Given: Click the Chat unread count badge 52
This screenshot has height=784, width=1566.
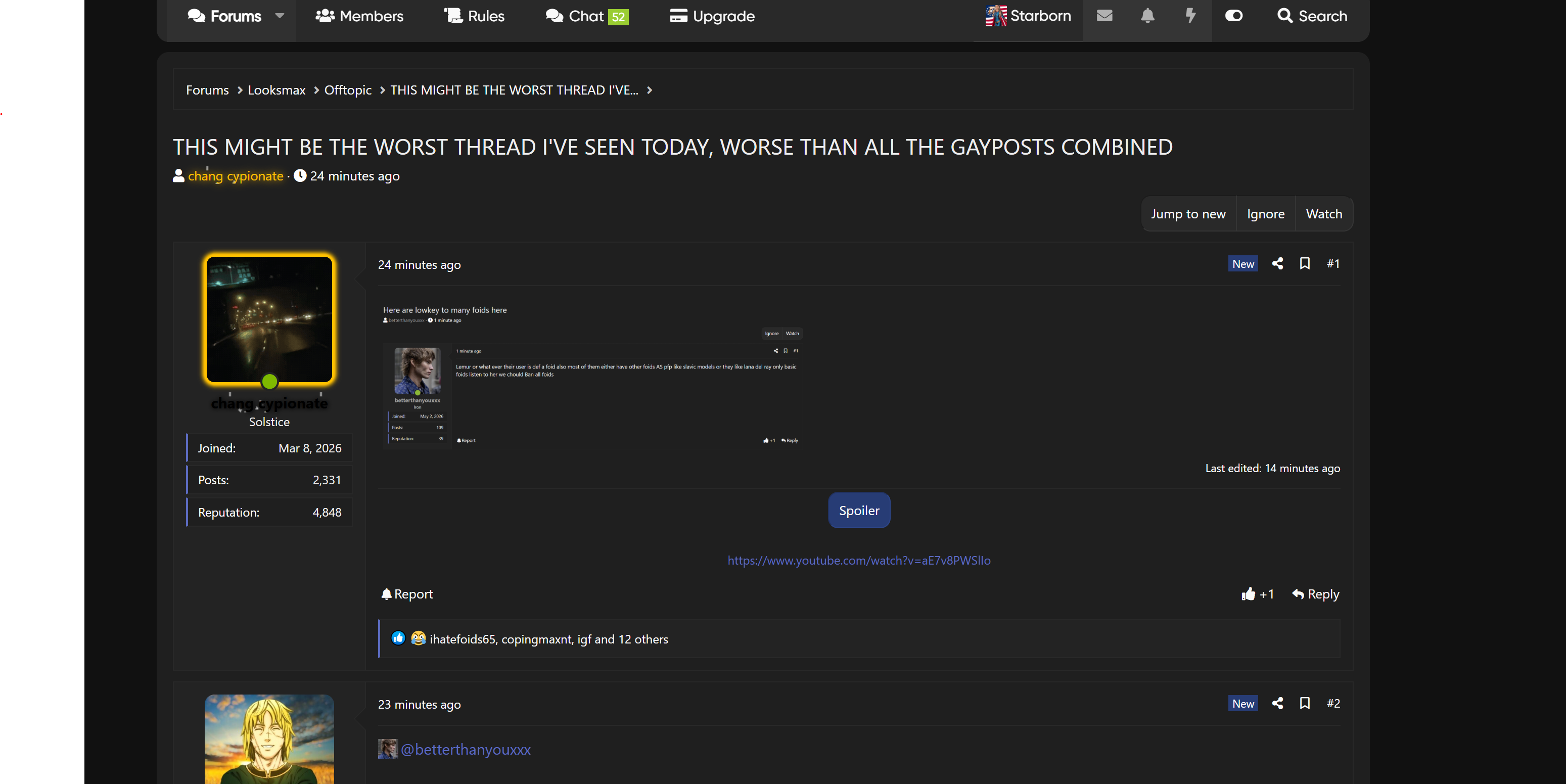Looking at the screenshot, I should point(618,17).
